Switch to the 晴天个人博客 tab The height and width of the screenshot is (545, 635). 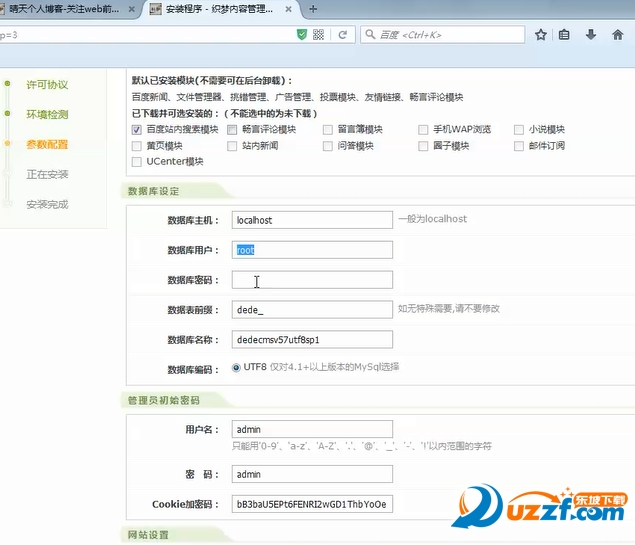click(65, 9)
